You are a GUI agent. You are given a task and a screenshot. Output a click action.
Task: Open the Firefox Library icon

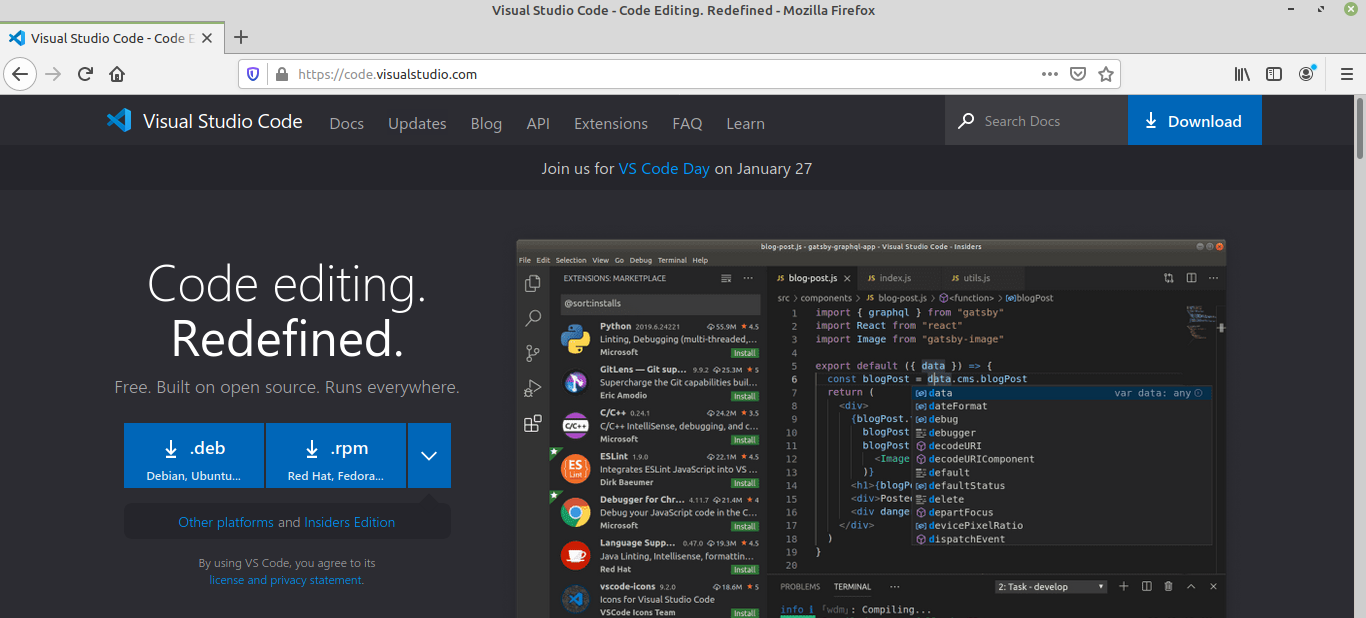click(x=1242, y=73)
